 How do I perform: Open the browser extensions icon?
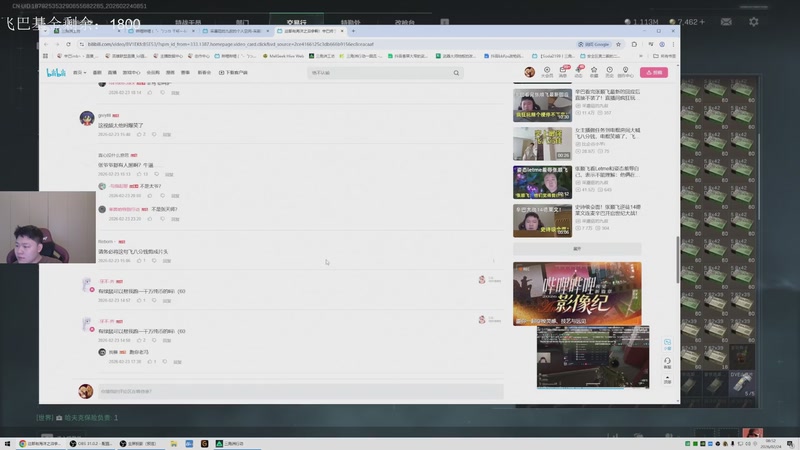click(634, 44)
